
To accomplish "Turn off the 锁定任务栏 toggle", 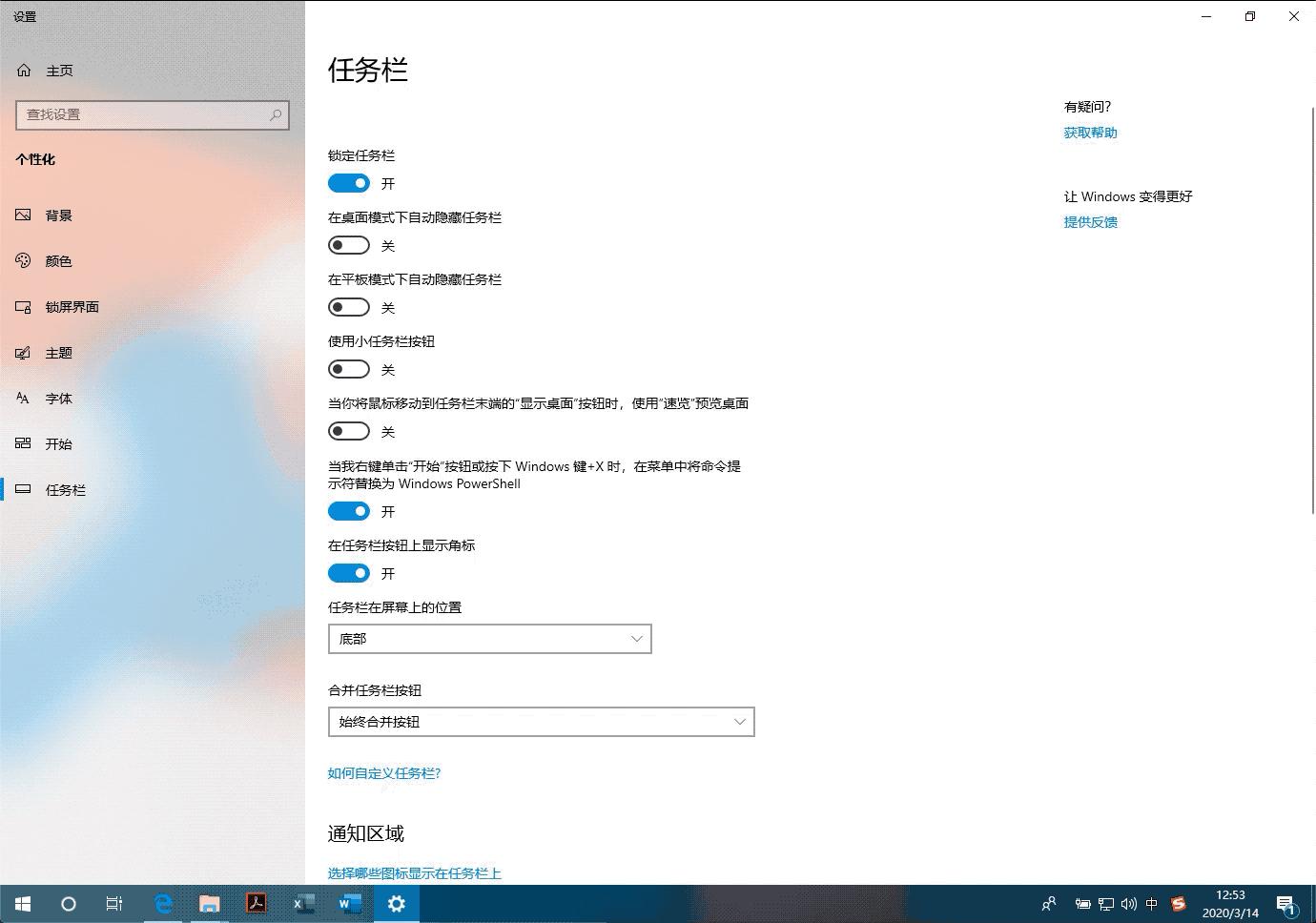I will (348, 182).
